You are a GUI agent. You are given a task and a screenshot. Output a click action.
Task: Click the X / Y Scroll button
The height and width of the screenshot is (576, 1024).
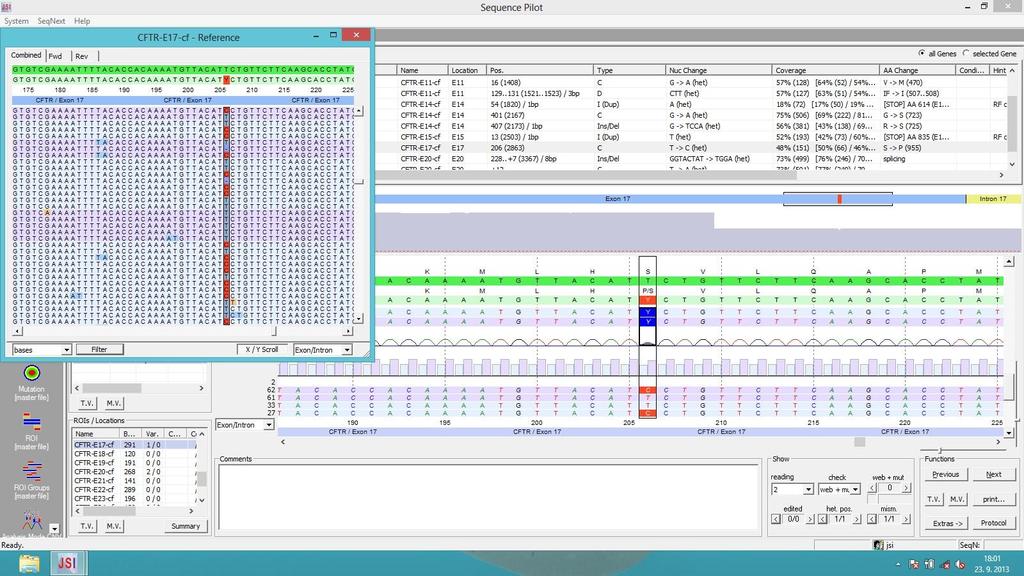coord(262,349)
